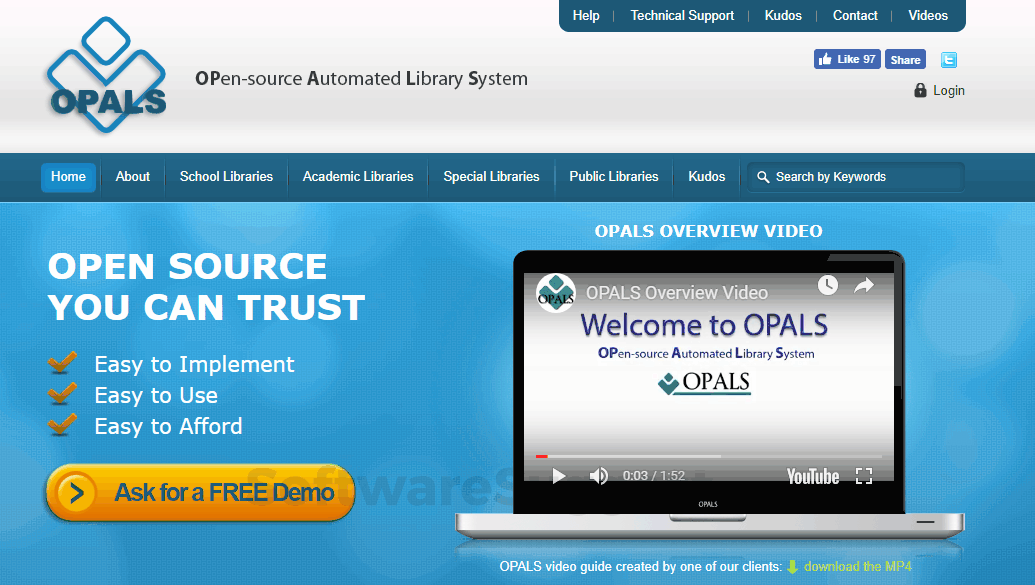Click the green download arrow icon
Screen dimensions: 1035x585
pos(793,567)
